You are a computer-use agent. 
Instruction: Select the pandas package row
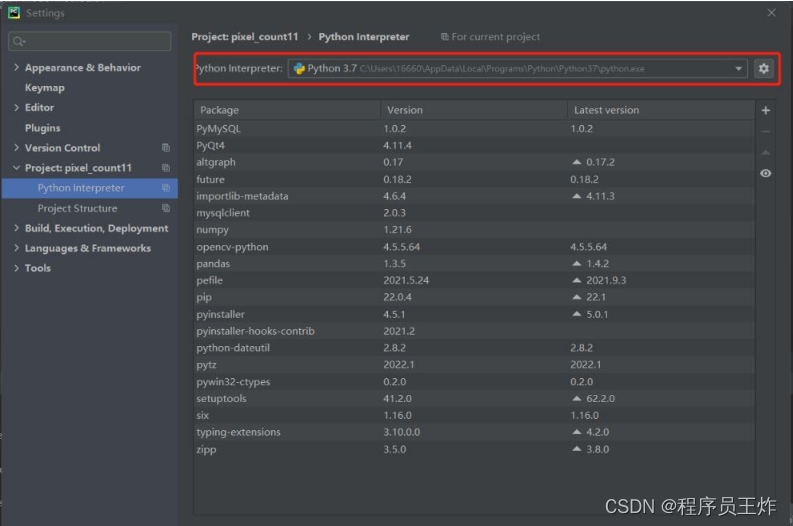(474, 264)
